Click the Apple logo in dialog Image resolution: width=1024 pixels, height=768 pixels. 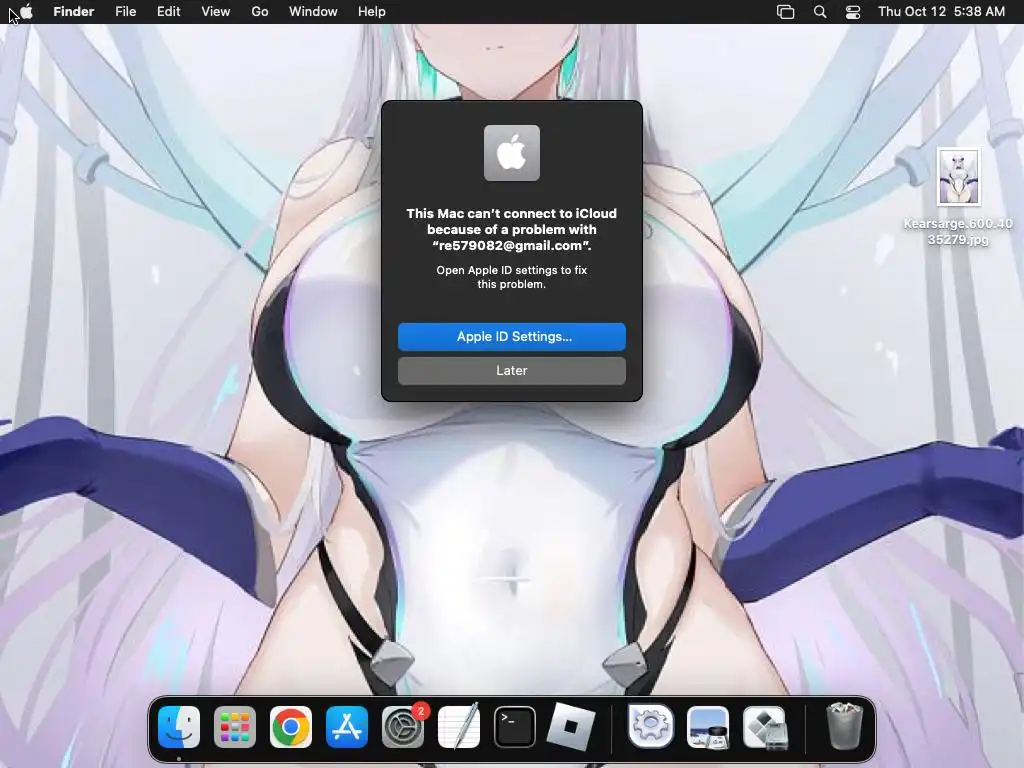point(512,153)
